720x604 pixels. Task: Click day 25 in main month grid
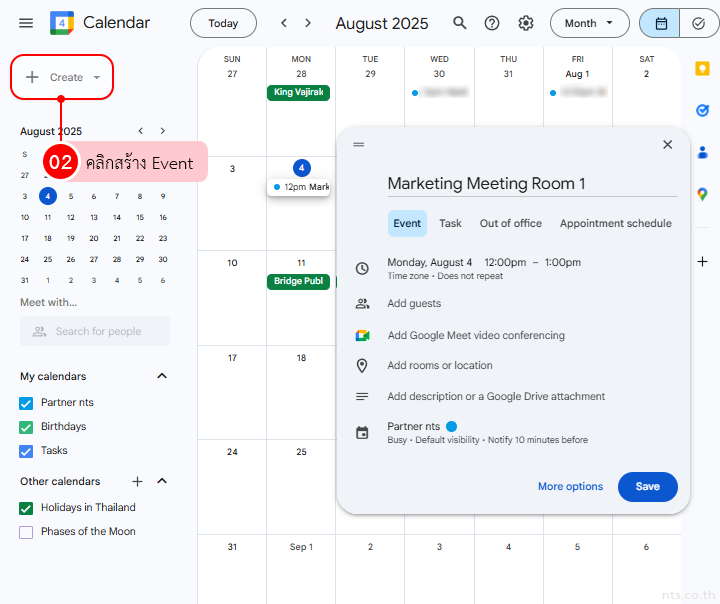[x=301, y=452]
